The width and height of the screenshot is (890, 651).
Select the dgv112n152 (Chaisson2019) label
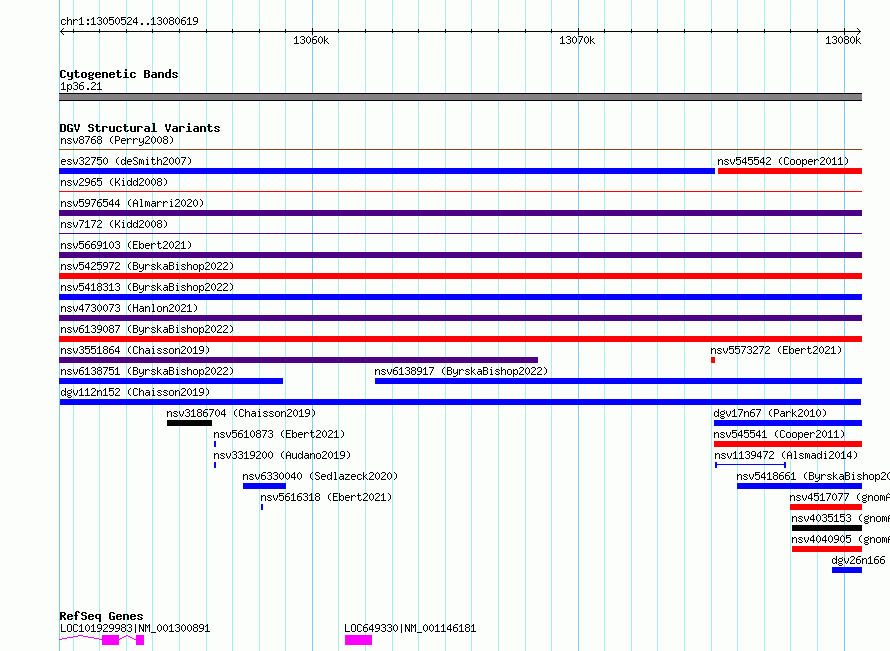point(135,392)
